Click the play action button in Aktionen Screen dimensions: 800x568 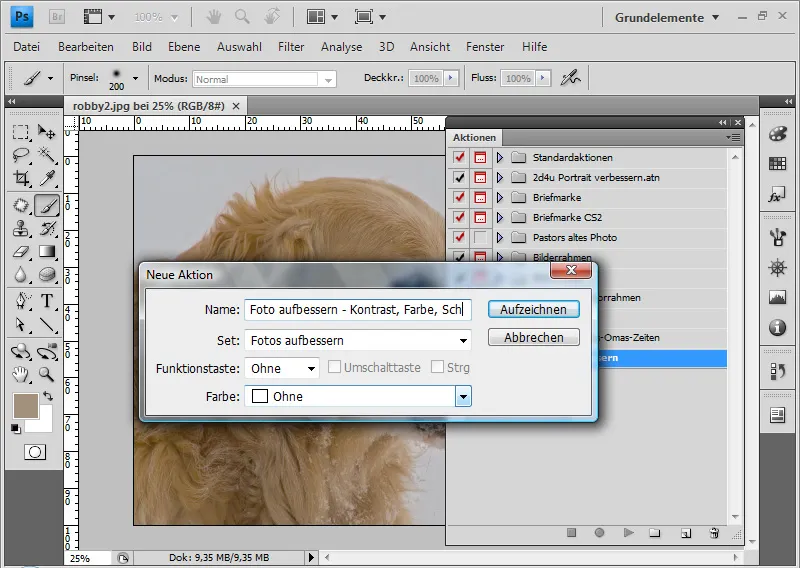click(629, 533)
